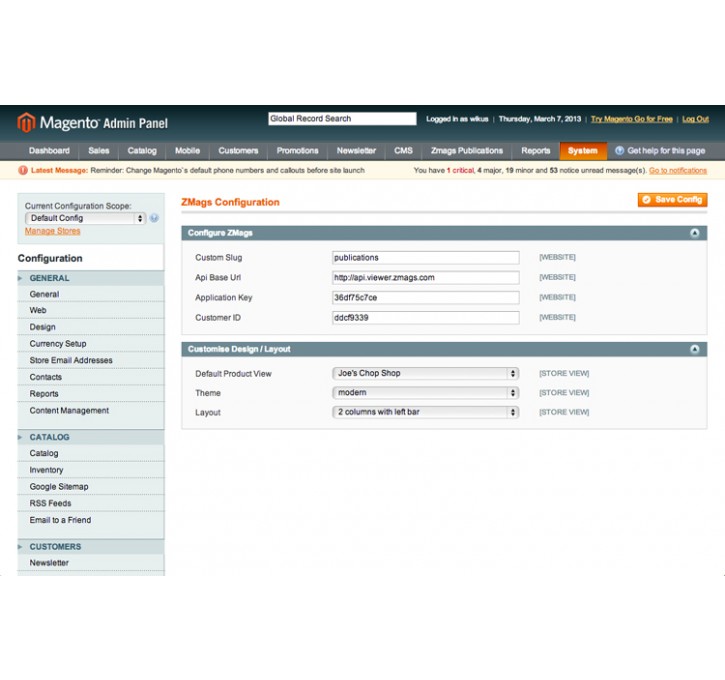The image size is (725, 680).
Task: Open the Theme dropdown
Action: [x=425, y=392]
